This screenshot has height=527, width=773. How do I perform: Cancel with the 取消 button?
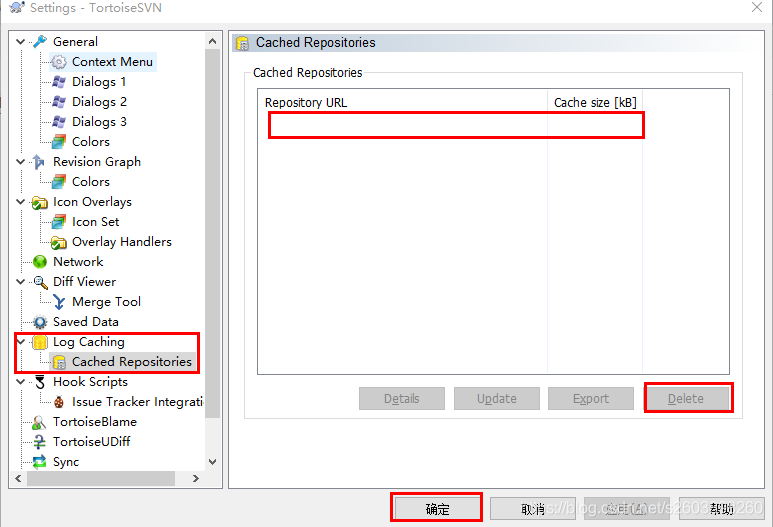coord(532,508)
